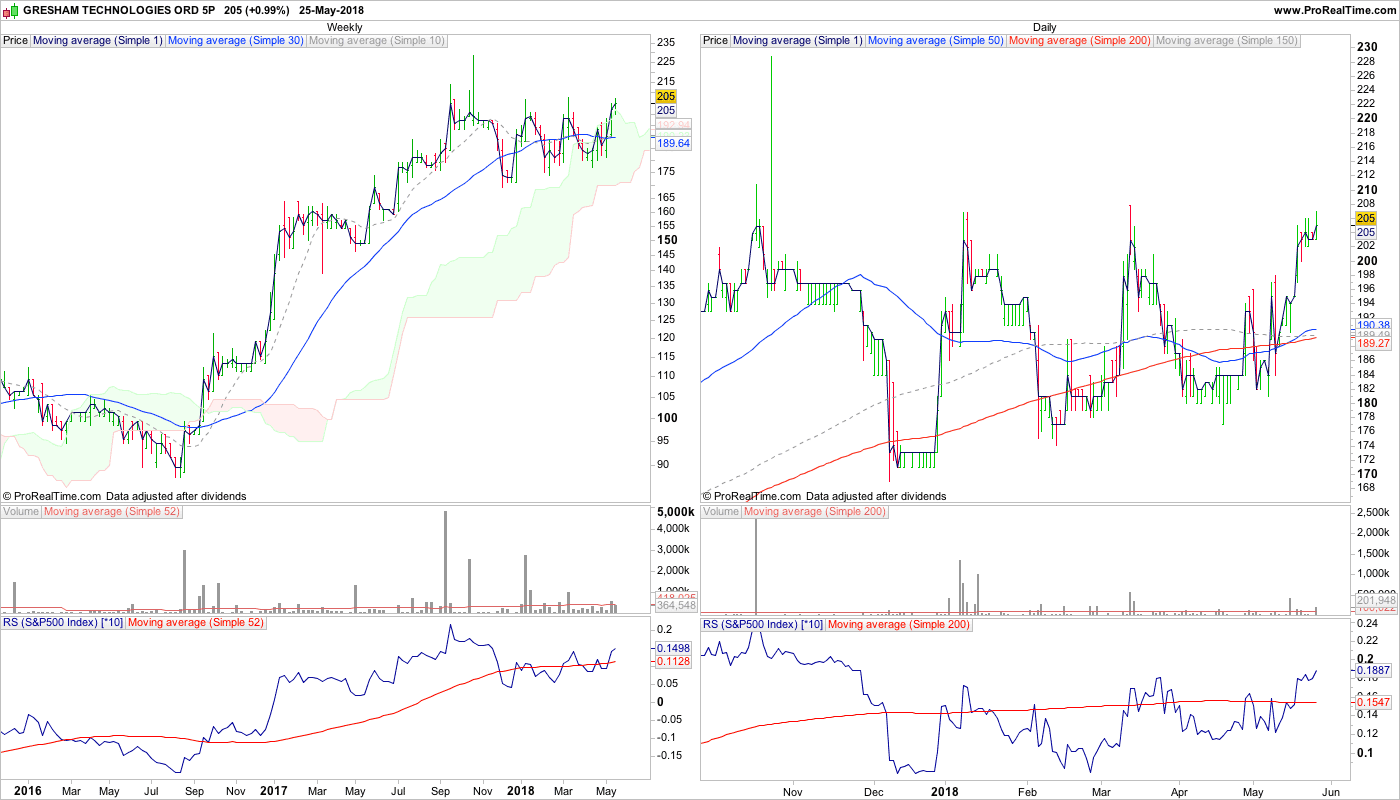Click the 0.1128 RS average value tag

(673, 661)
